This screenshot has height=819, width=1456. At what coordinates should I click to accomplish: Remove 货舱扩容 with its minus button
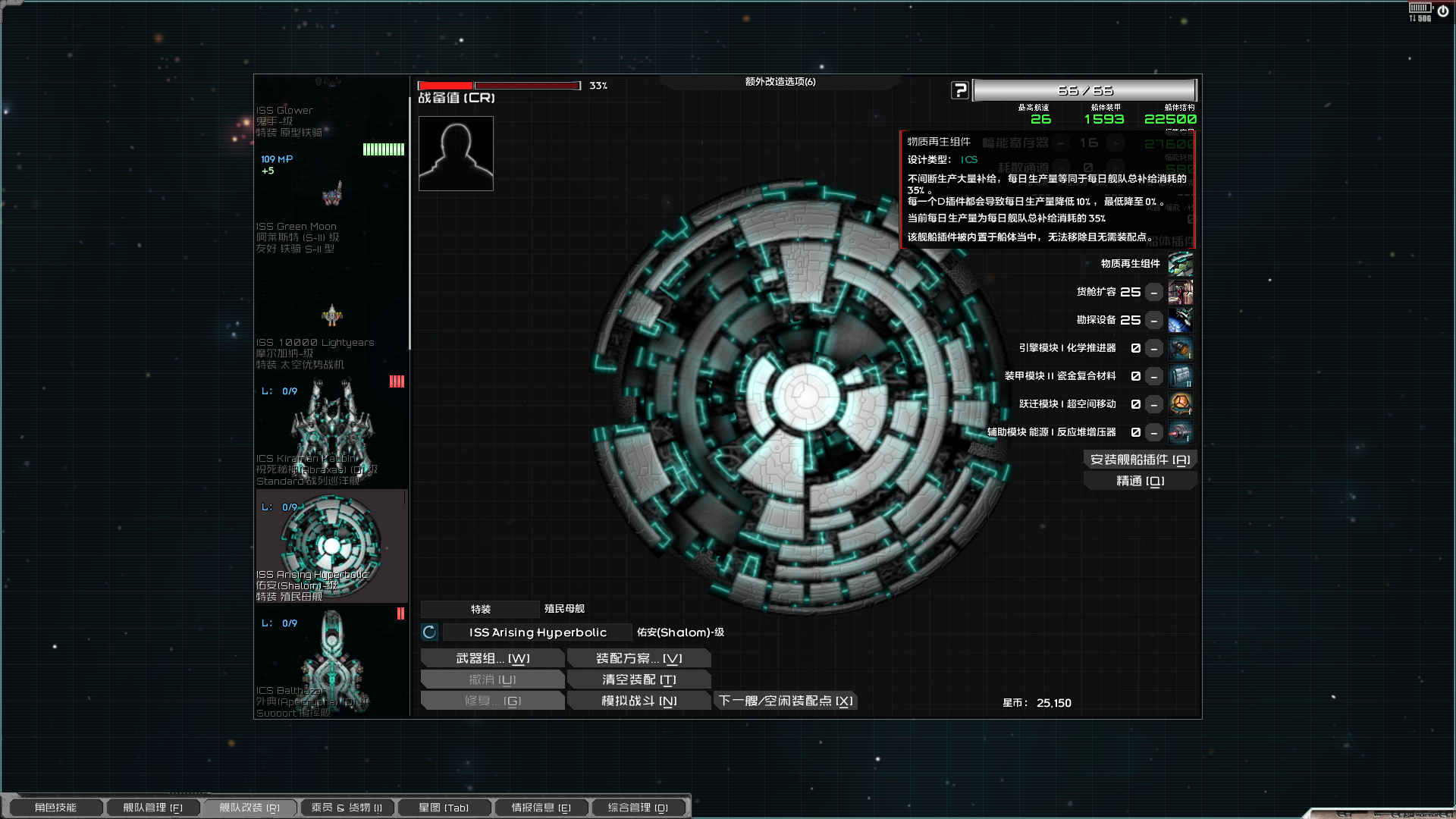1153,293
